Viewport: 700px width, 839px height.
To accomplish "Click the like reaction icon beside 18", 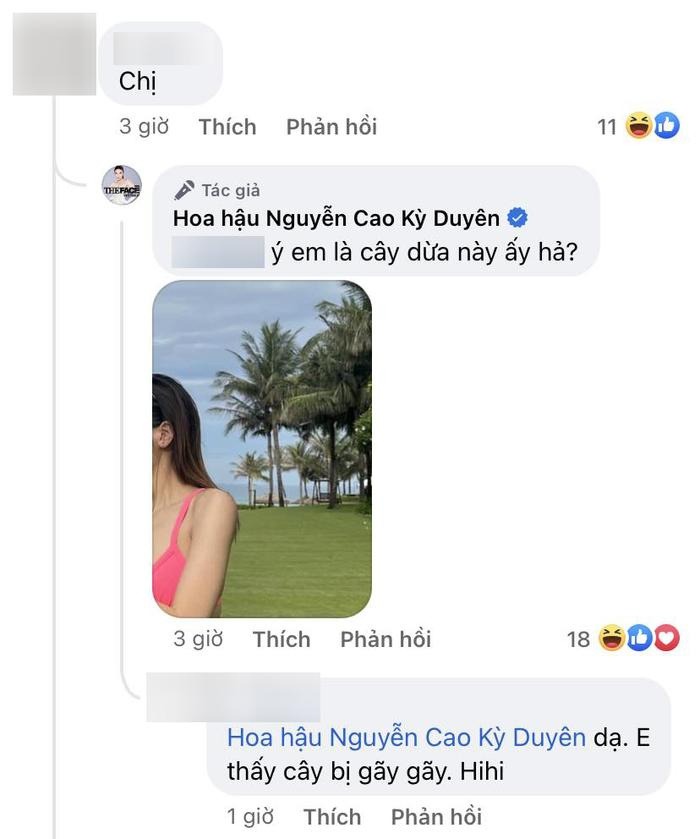I will [x=639, y=638].
